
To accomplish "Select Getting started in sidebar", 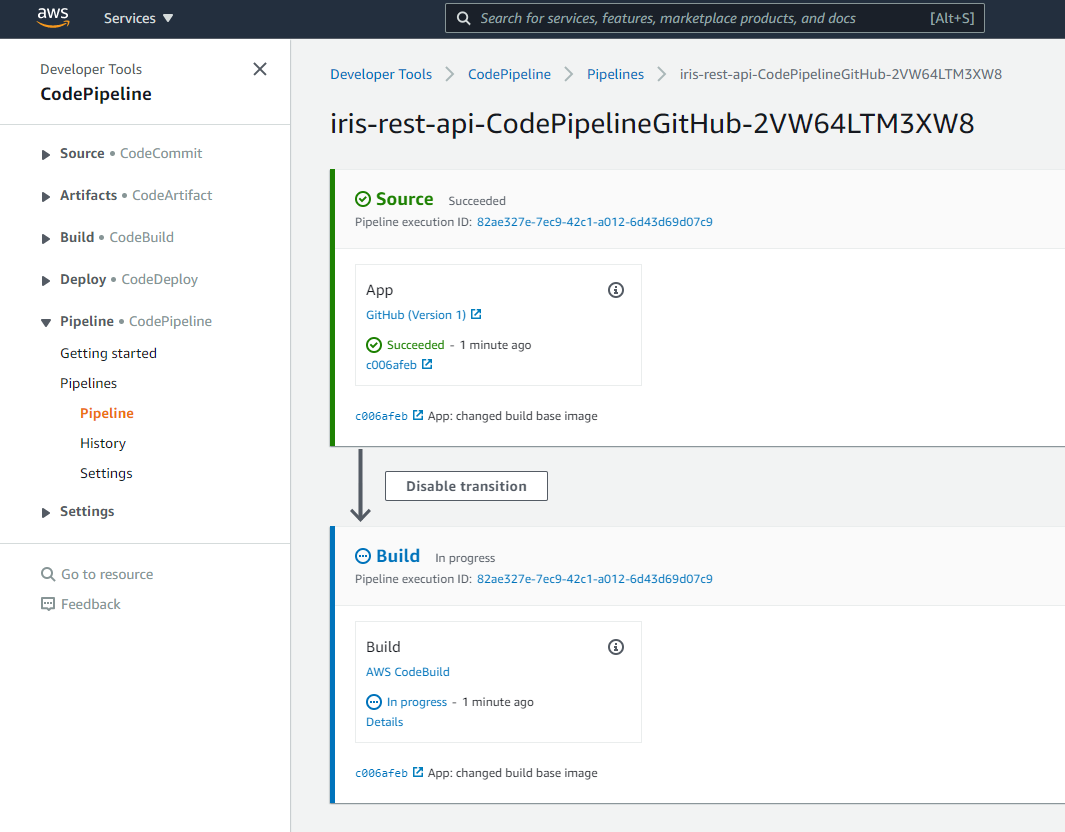I will [108, 353].
